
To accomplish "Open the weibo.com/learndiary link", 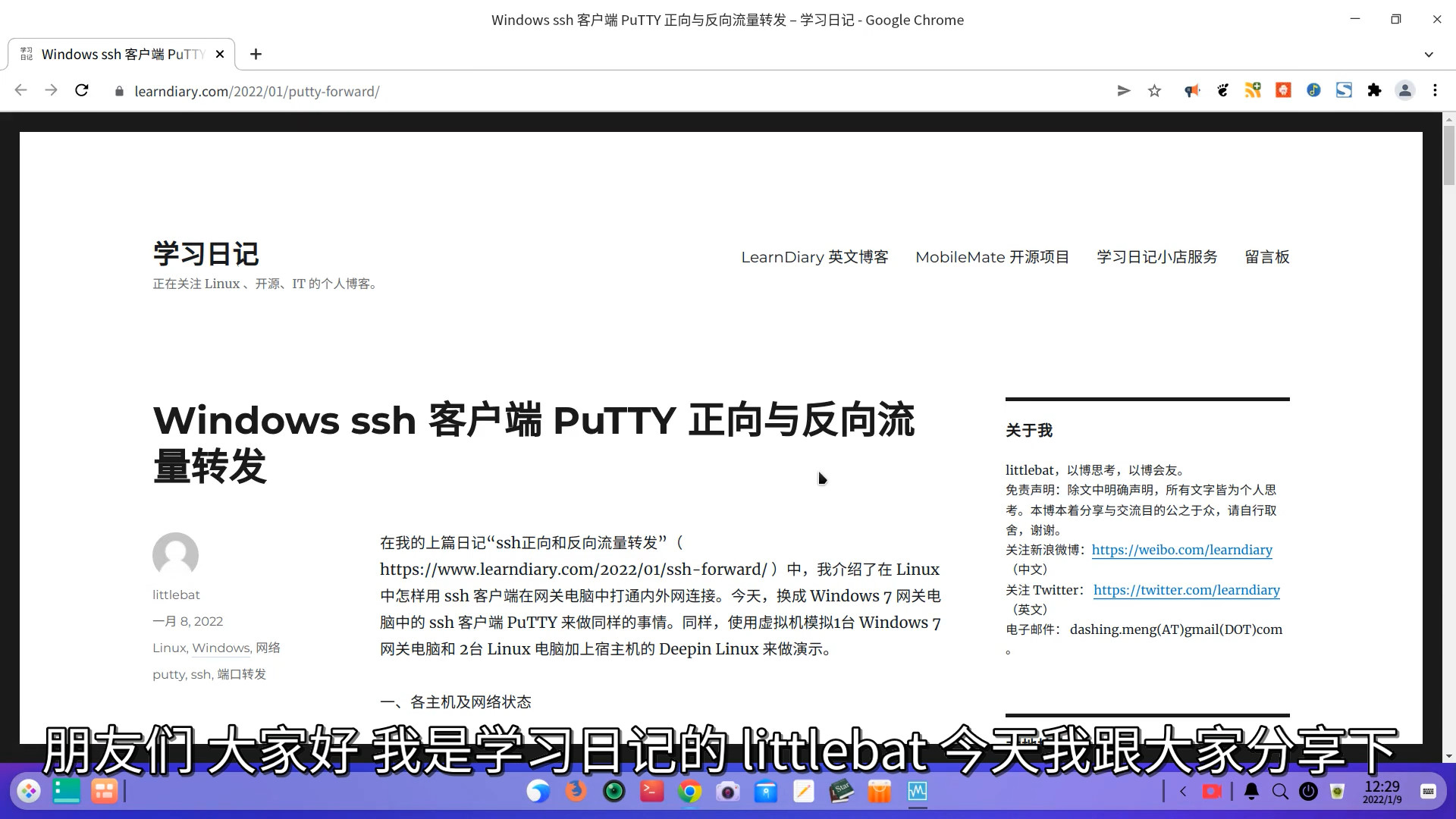I will 1181,550.
